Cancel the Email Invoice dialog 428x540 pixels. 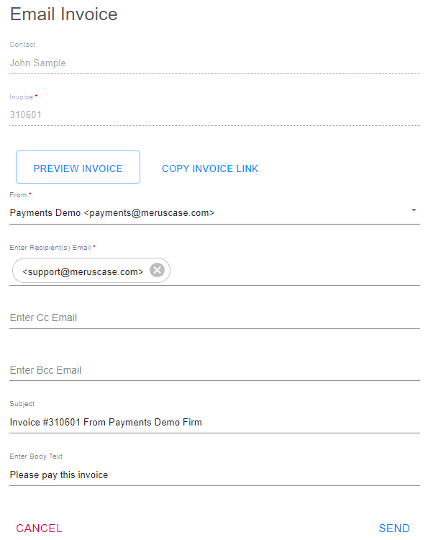[39, 528]
